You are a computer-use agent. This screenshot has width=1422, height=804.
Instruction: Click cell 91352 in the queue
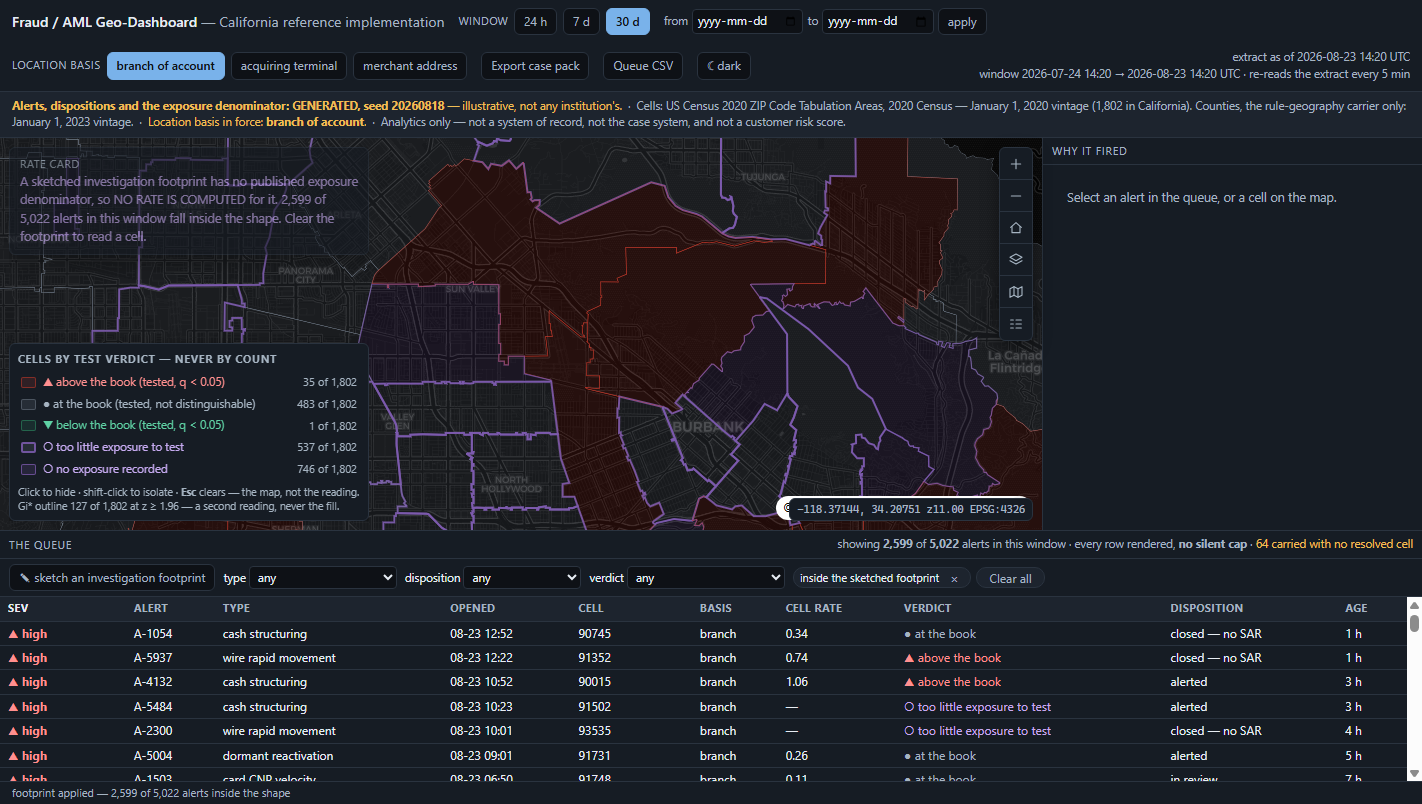(x=594, y=658)
